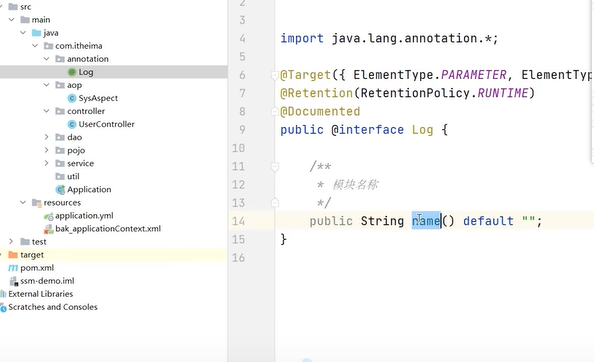
Task: Click the java source folder icon
Action: (x=36, y=33)
